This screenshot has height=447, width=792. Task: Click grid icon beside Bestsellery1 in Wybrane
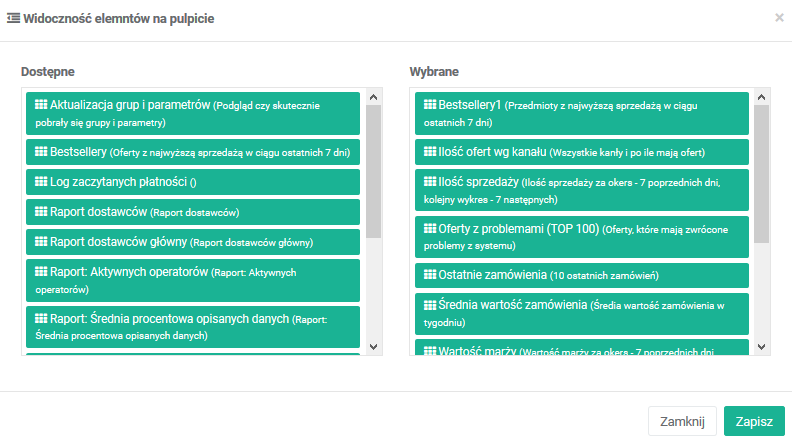(x=430, y=105)
